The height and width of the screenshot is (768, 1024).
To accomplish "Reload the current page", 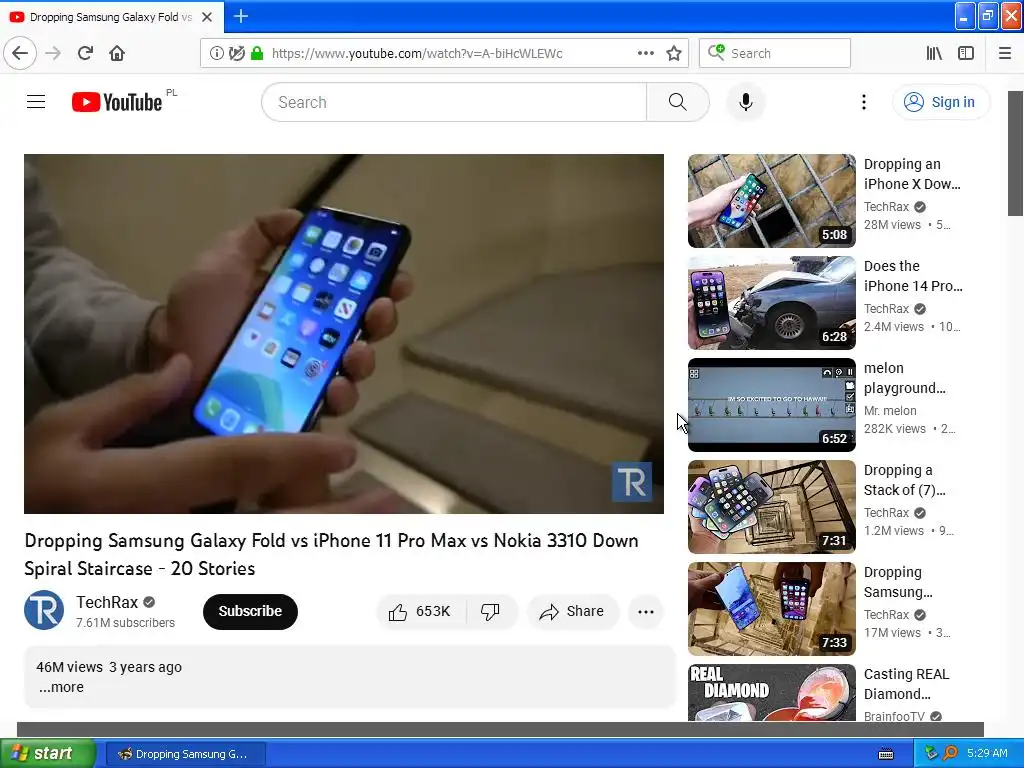I will pyautogui.click(x=85, y=53).
